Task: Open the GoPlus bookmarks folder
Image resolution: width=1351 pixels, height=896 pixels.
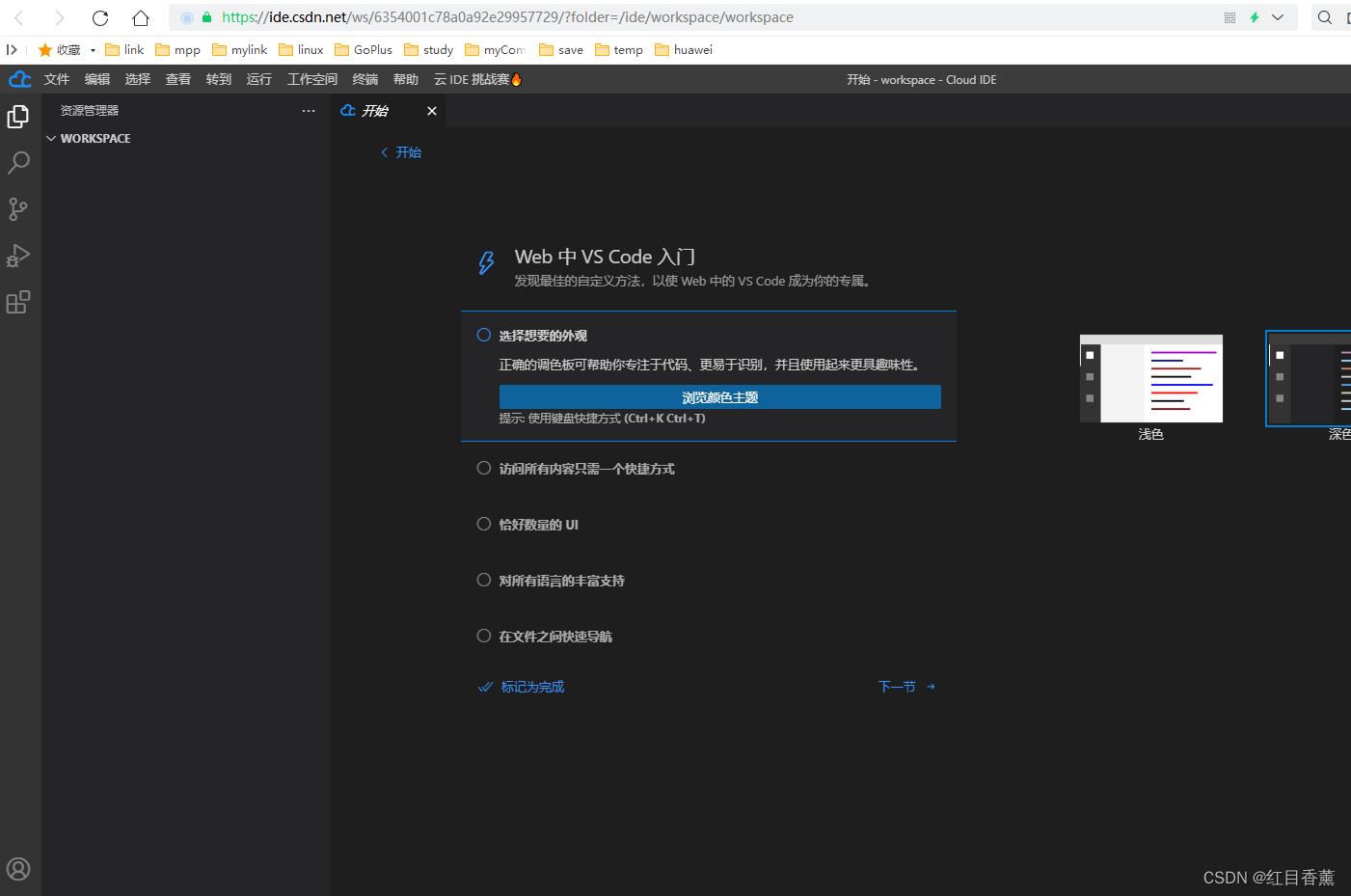Action: coord(364,49)
